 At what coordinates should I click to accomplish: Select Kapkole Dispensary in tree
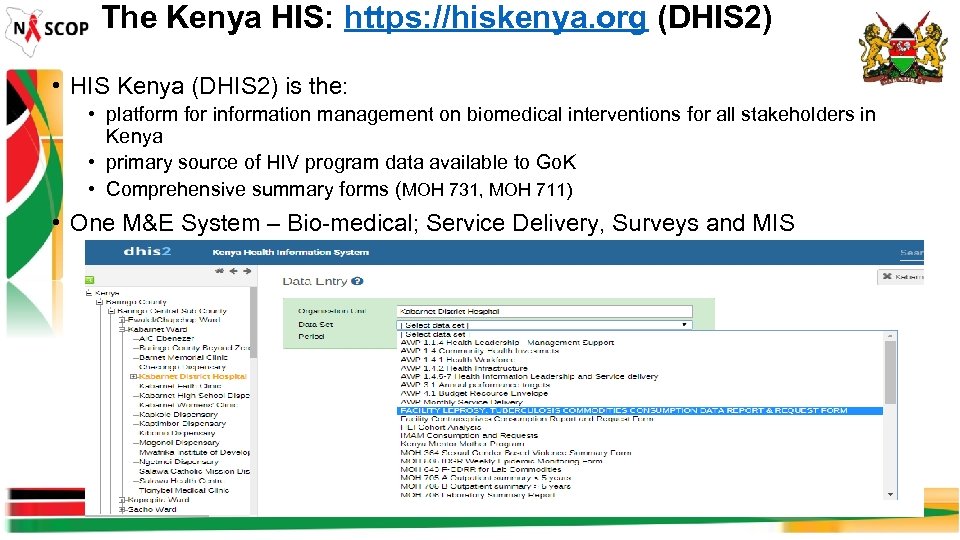click(x=178, y=414)
